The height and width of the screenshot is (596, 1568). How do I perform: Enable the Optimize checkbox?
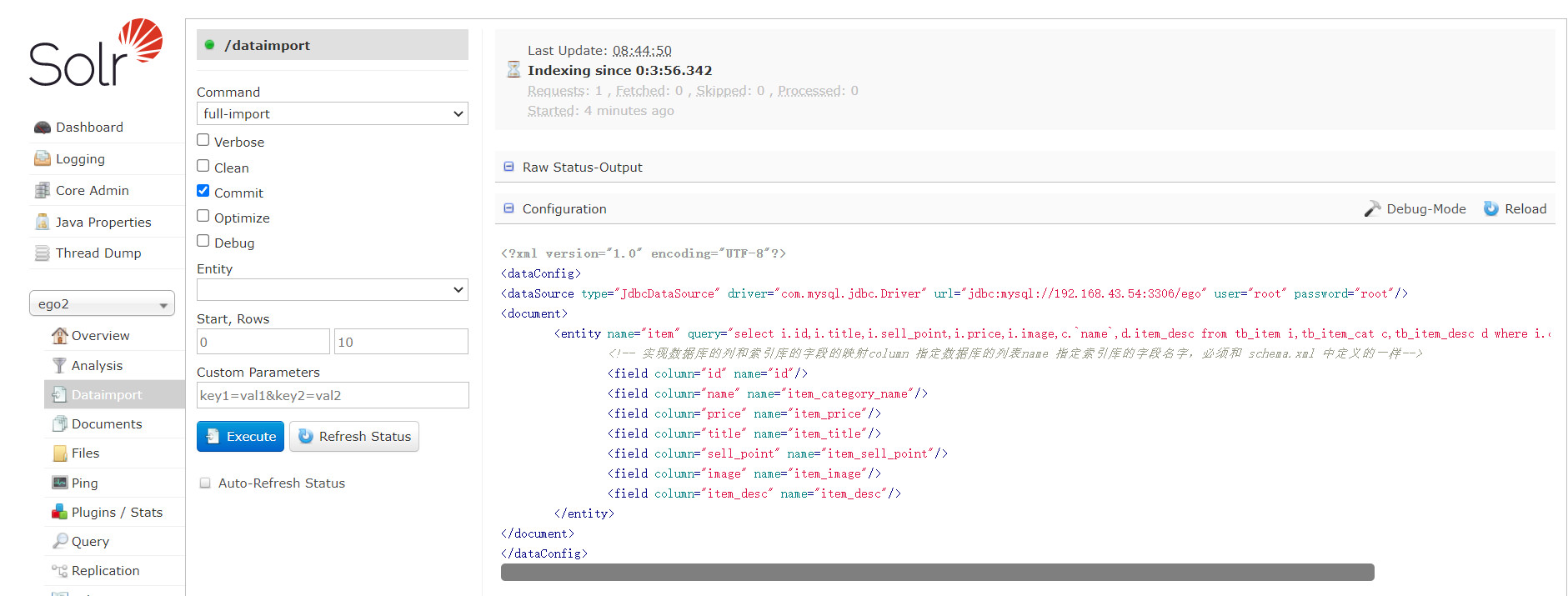pyautogui.click(x=203, y=215)
